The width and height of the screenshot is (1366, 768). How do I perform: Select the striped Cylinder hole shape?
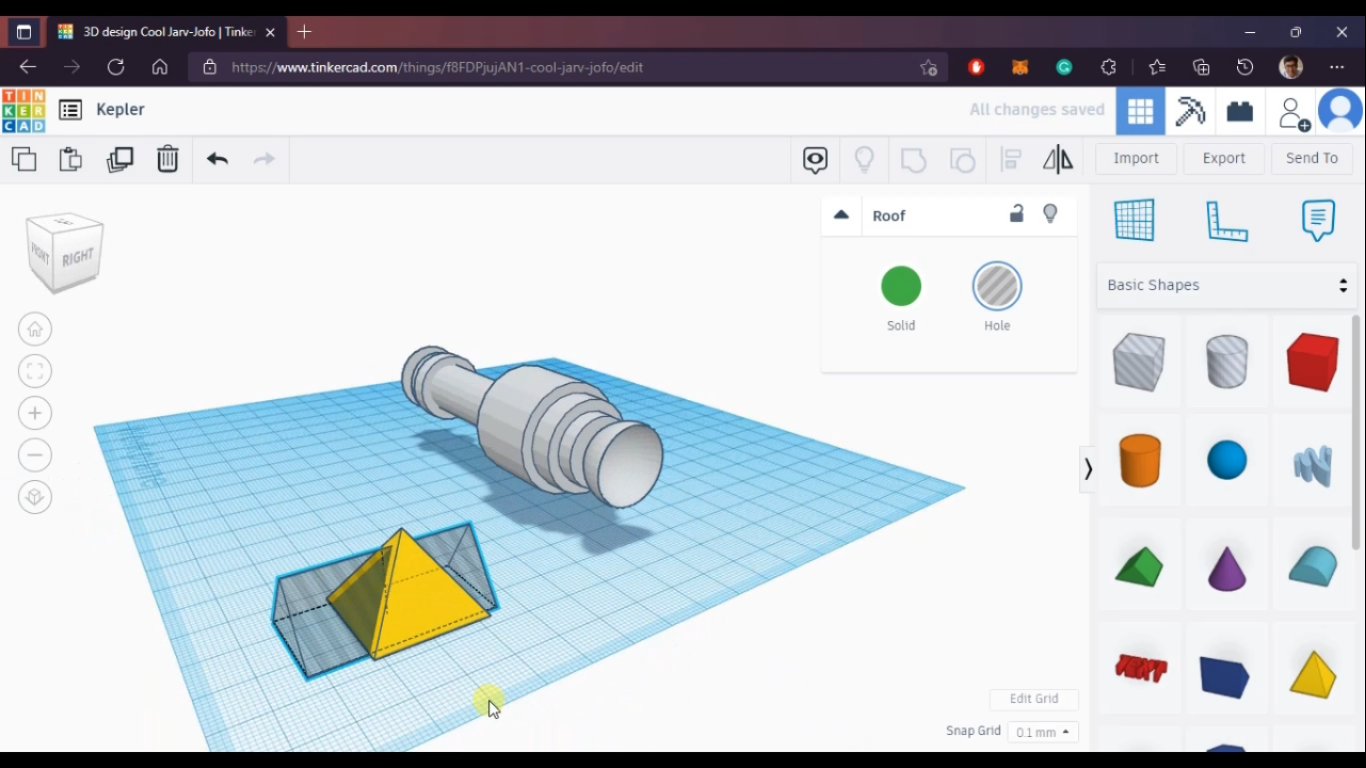tap(1227, 361)
